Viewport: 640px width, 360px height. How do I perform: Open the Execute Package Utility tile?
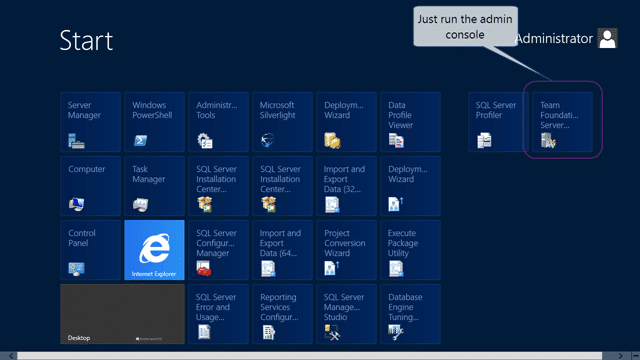(x=411, y=250)
